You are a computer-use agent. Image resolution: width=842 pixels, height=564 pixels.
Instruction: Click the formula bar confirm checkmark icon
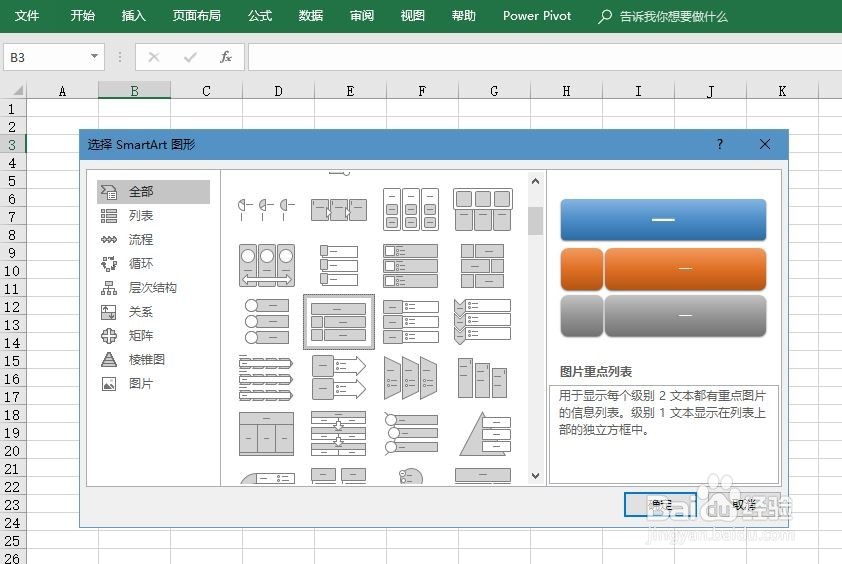tap(190, 57)
